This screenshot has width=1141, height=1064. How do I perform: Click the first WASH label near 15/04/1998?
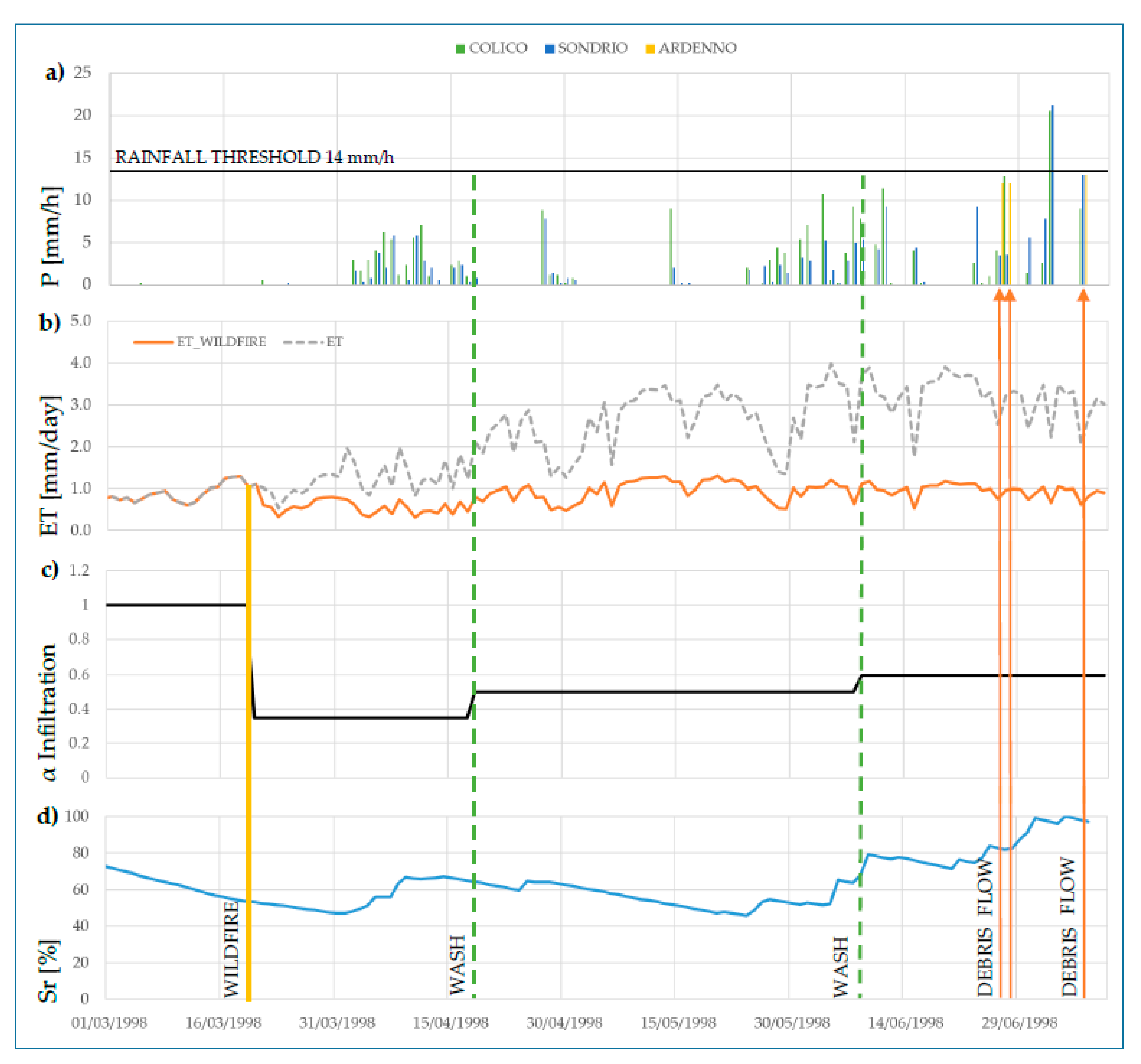(457, 965)
